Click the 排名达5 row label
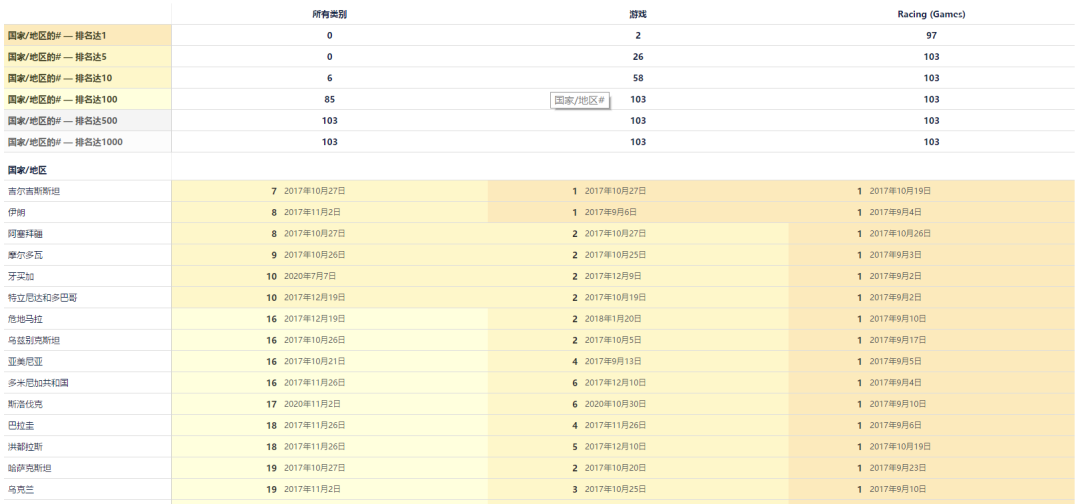 tap(64, 57)
